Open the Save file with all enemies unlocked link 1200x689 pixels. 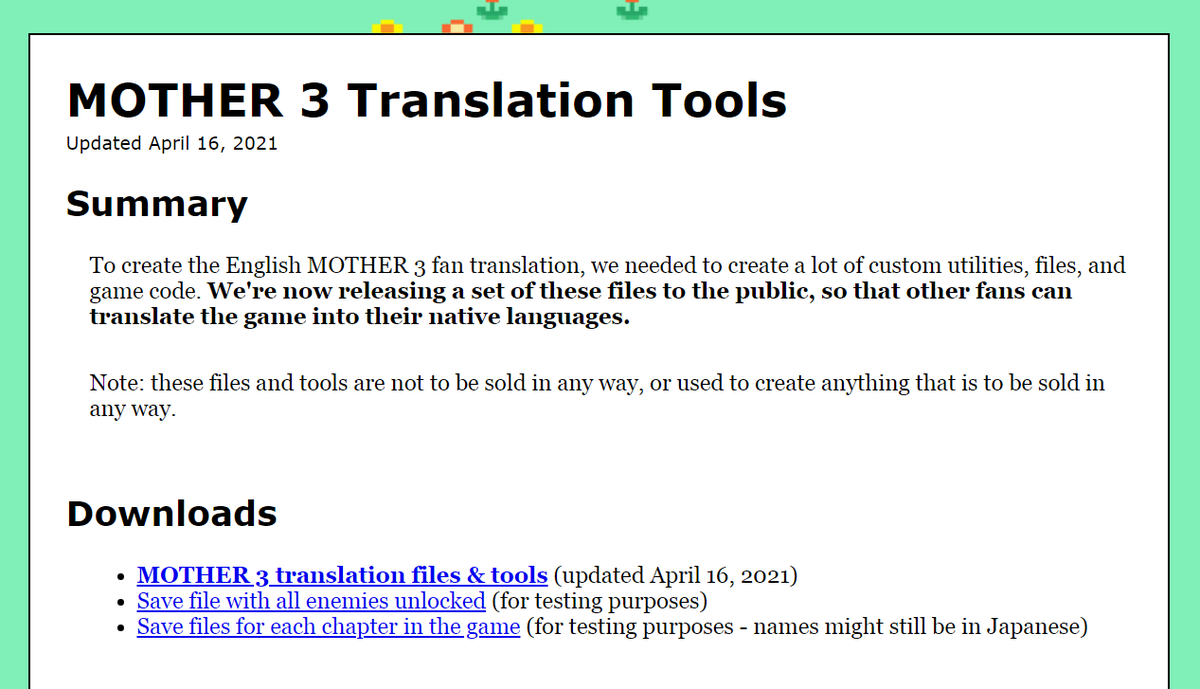click(x=311, y=601)
